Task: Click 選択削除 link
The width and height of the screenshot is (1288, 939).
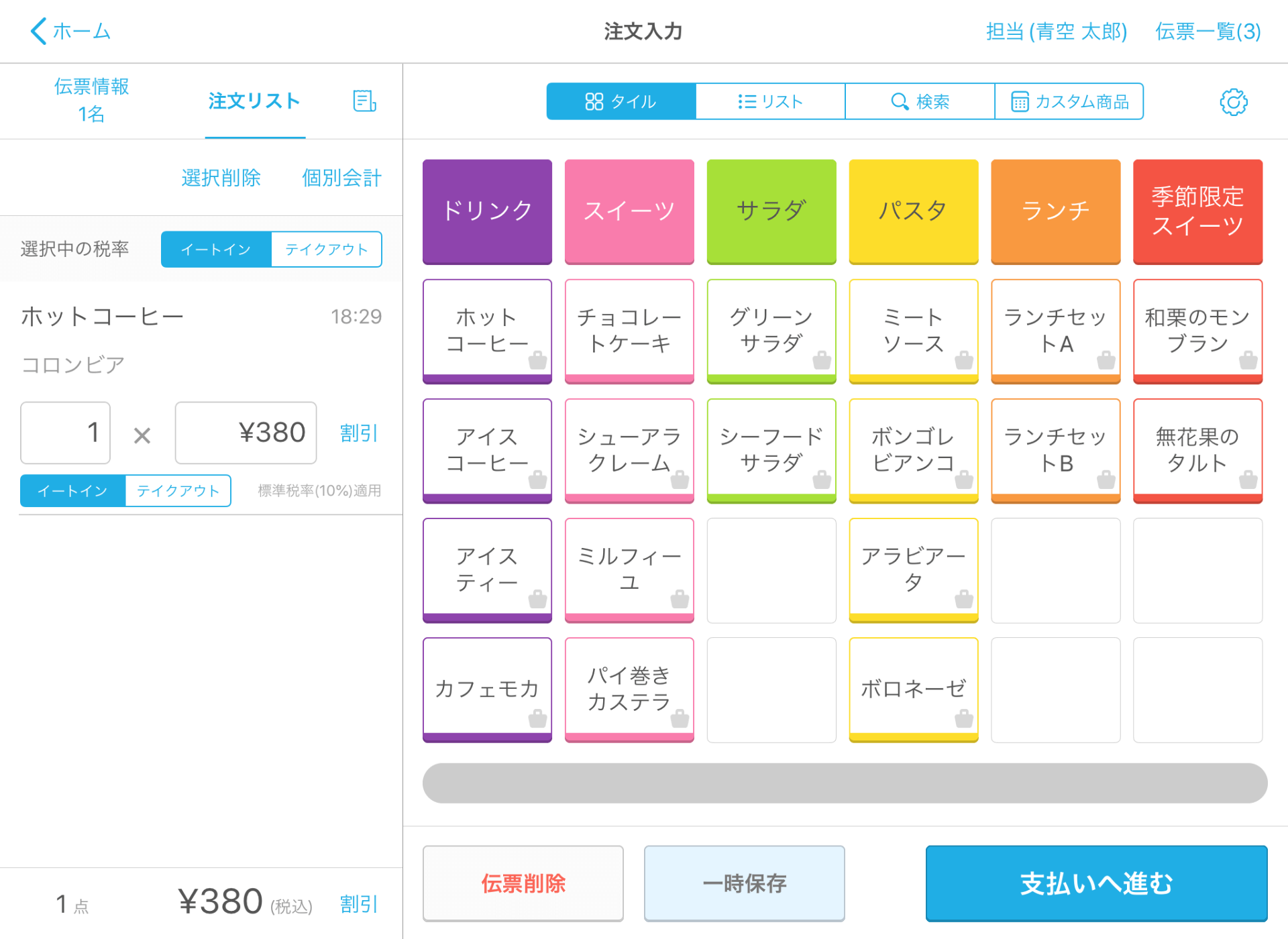Action: [x=221, y=178]
